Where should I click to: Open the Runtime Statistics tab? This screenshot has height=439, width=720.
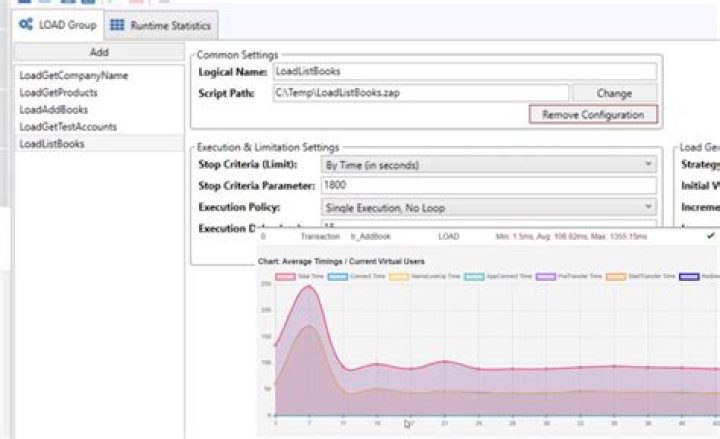coord(161,25)
